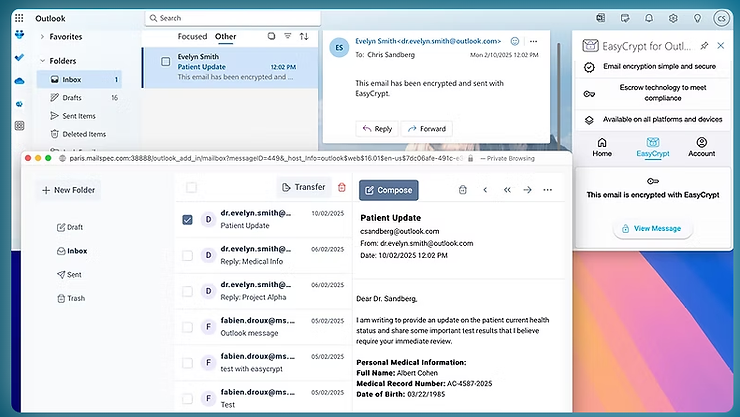Click the Outlook Search field

[x=233, y=18]
